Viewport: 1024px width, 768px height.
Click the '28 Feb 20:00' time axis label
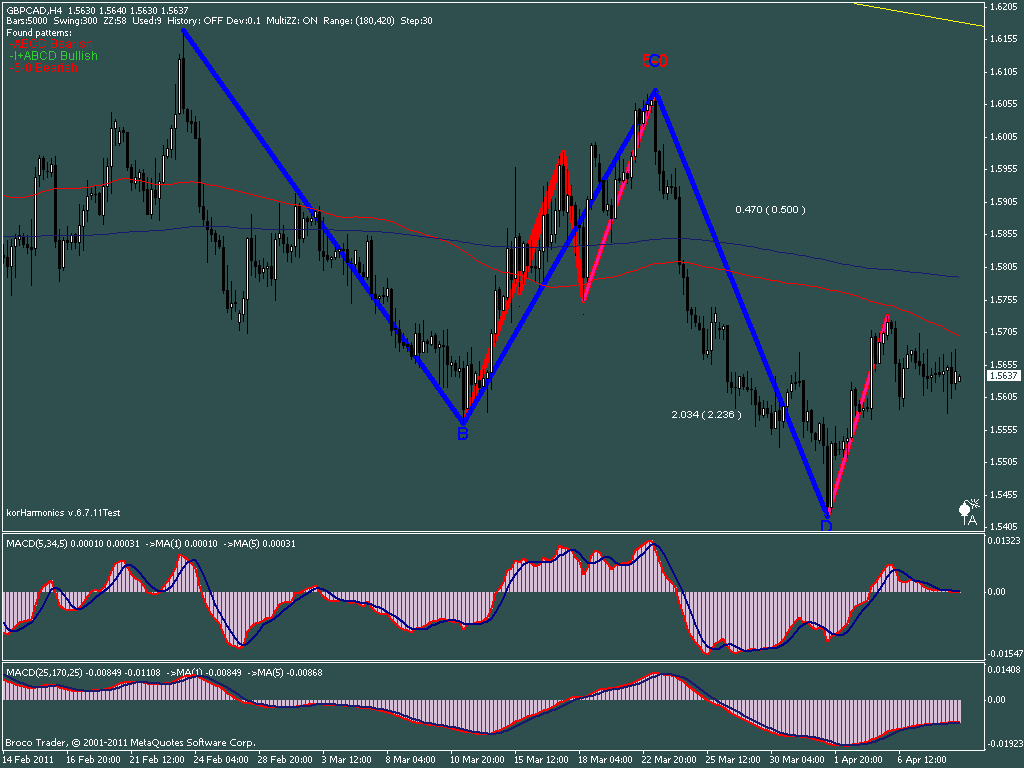[x=285, y=760]
